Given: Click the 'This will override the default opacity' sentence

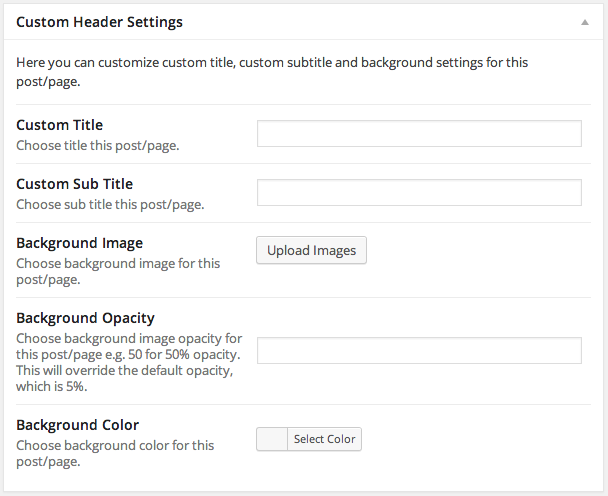Looking at the screenshot, I should (125, 378).
